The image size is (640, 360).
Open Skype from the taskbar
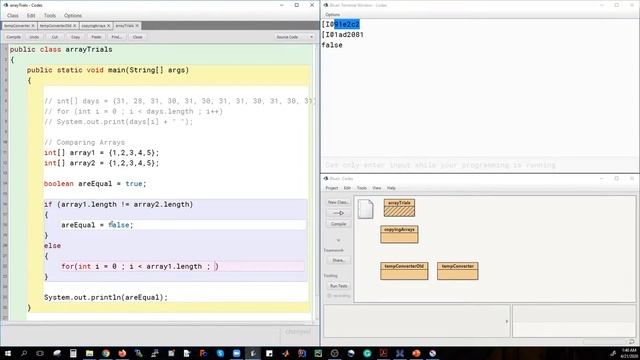click(220, 353)
